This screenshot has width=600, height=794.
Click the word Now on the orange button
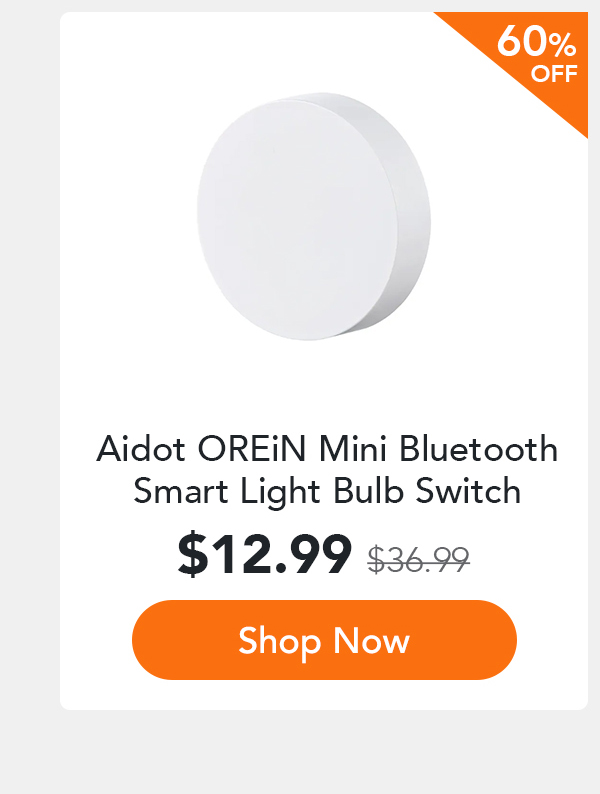[x=371, y=641]
